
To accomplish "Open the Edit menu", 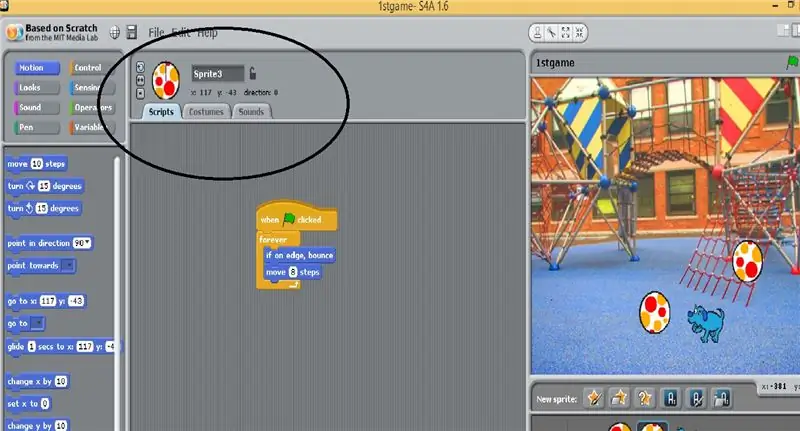I will [x=181, y=33].
